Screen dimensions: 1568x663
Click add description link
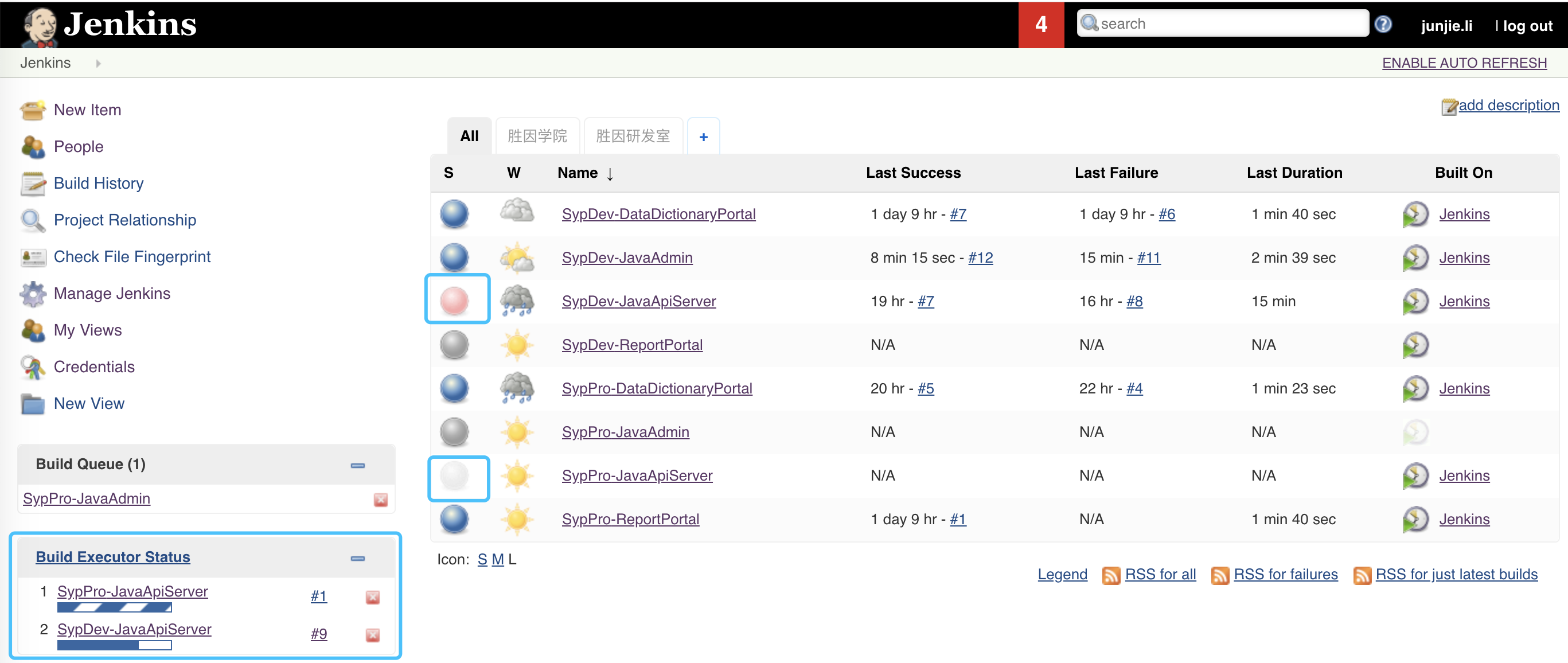[x=1508, y=106]
